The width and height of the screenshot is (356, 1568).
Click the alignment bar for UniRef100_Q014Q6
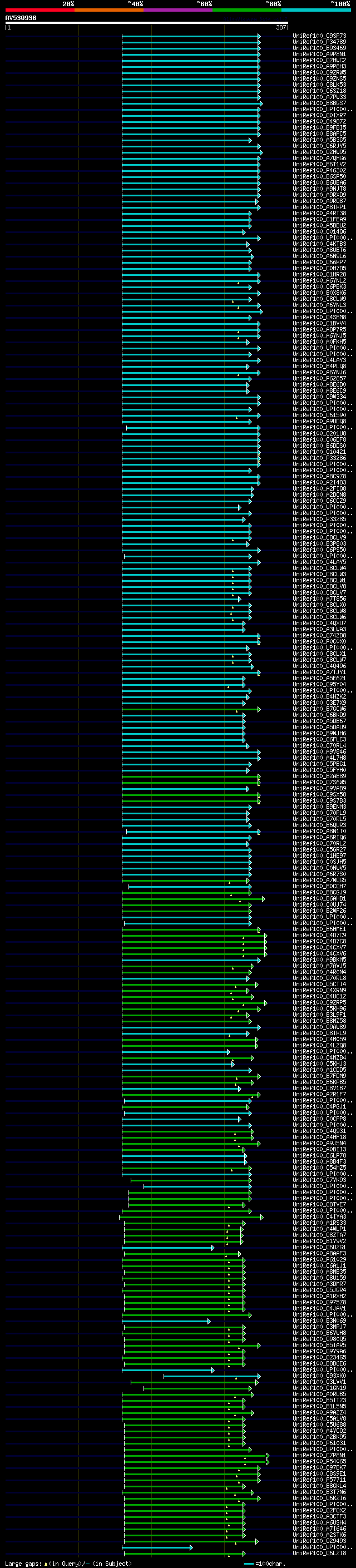[184, 232]
